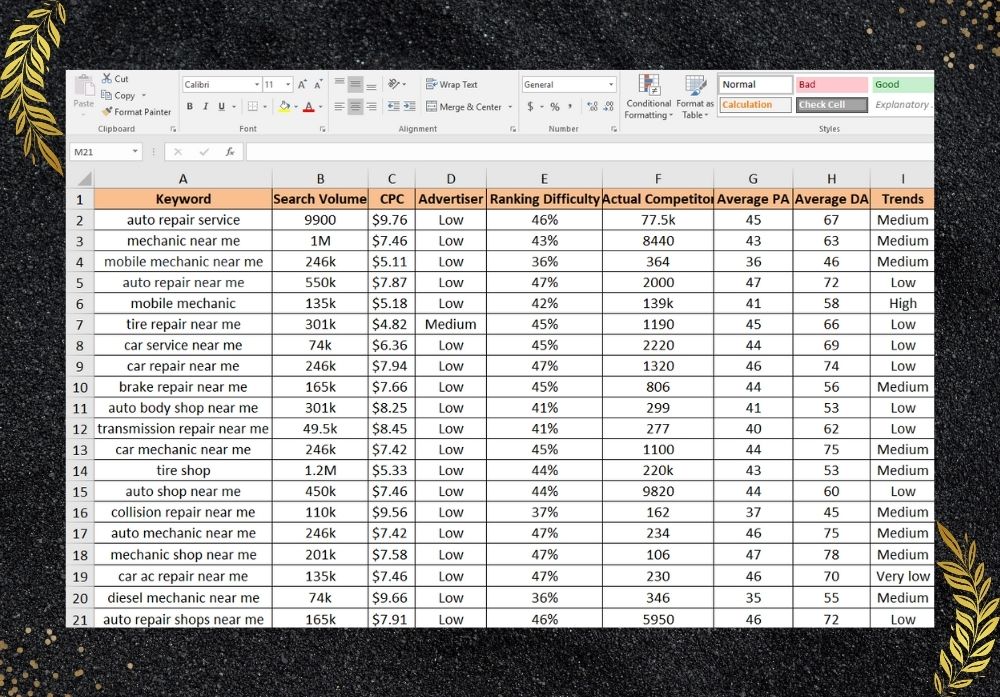Open Conditional Formatting menu

click(x=648, y=96)
